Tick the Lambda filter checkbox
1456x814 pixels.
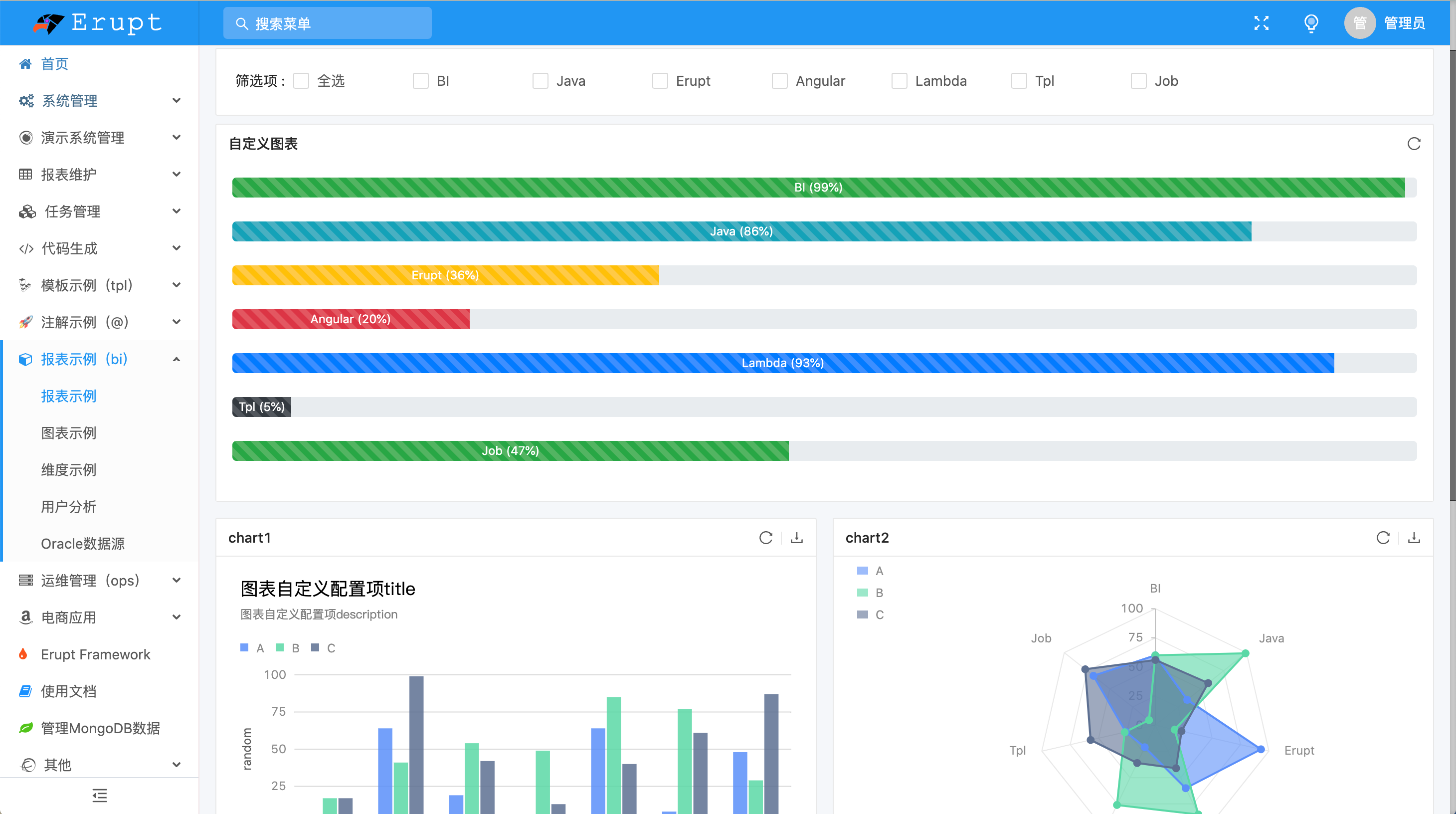coord(899,81)
